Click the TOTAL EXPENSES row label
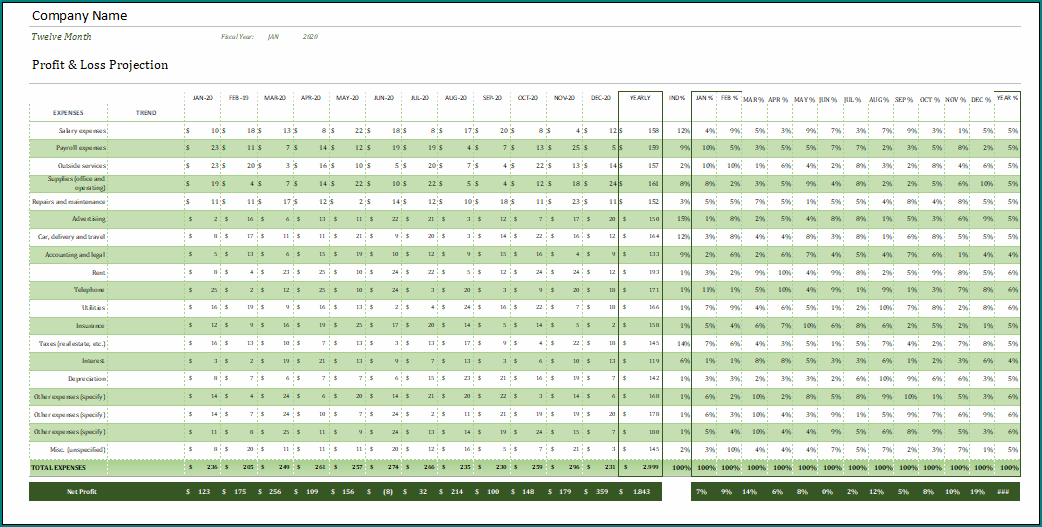Image resolution: width=1042 pixels, height=527 pixels. click(58, 468)
